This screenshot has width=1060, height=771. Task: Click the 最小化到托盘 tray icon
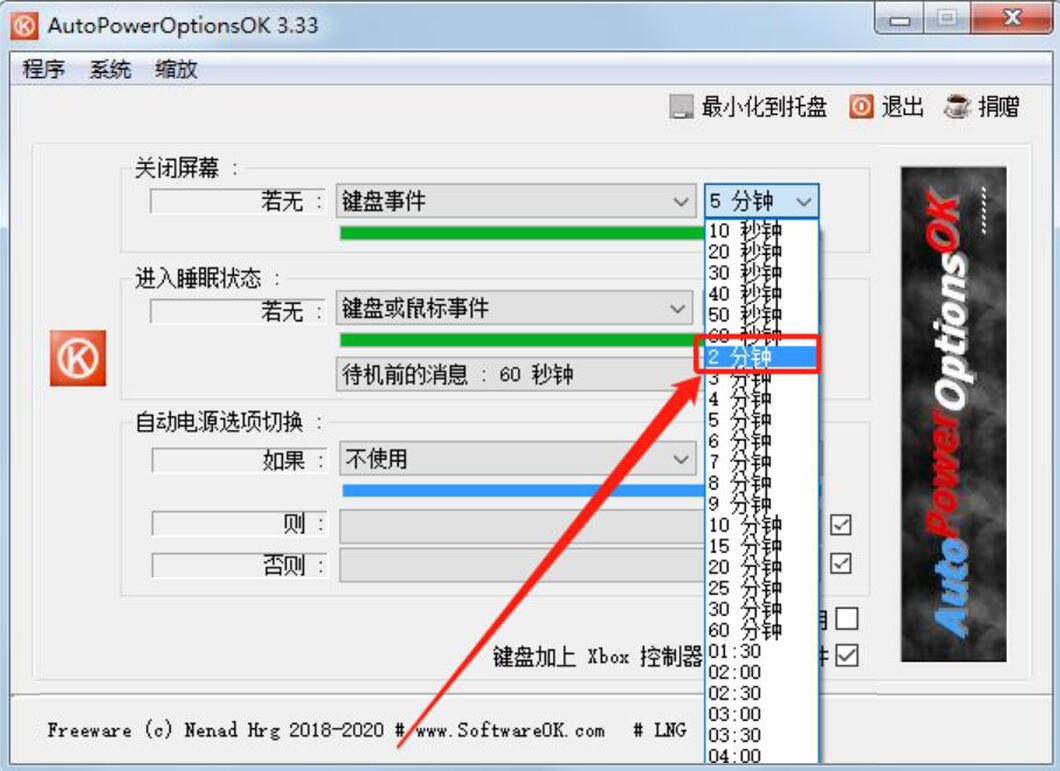pos(681,107)
